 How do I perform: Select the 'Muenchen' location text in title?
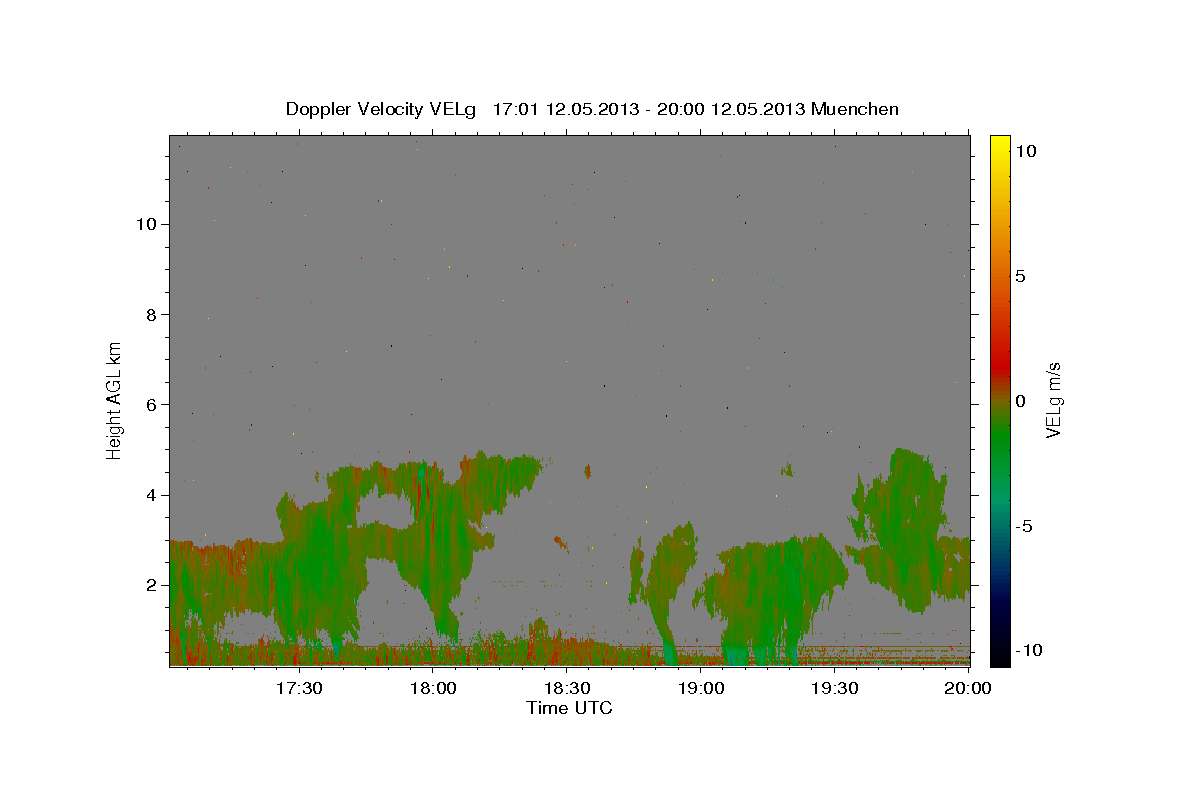pos(856,109)
